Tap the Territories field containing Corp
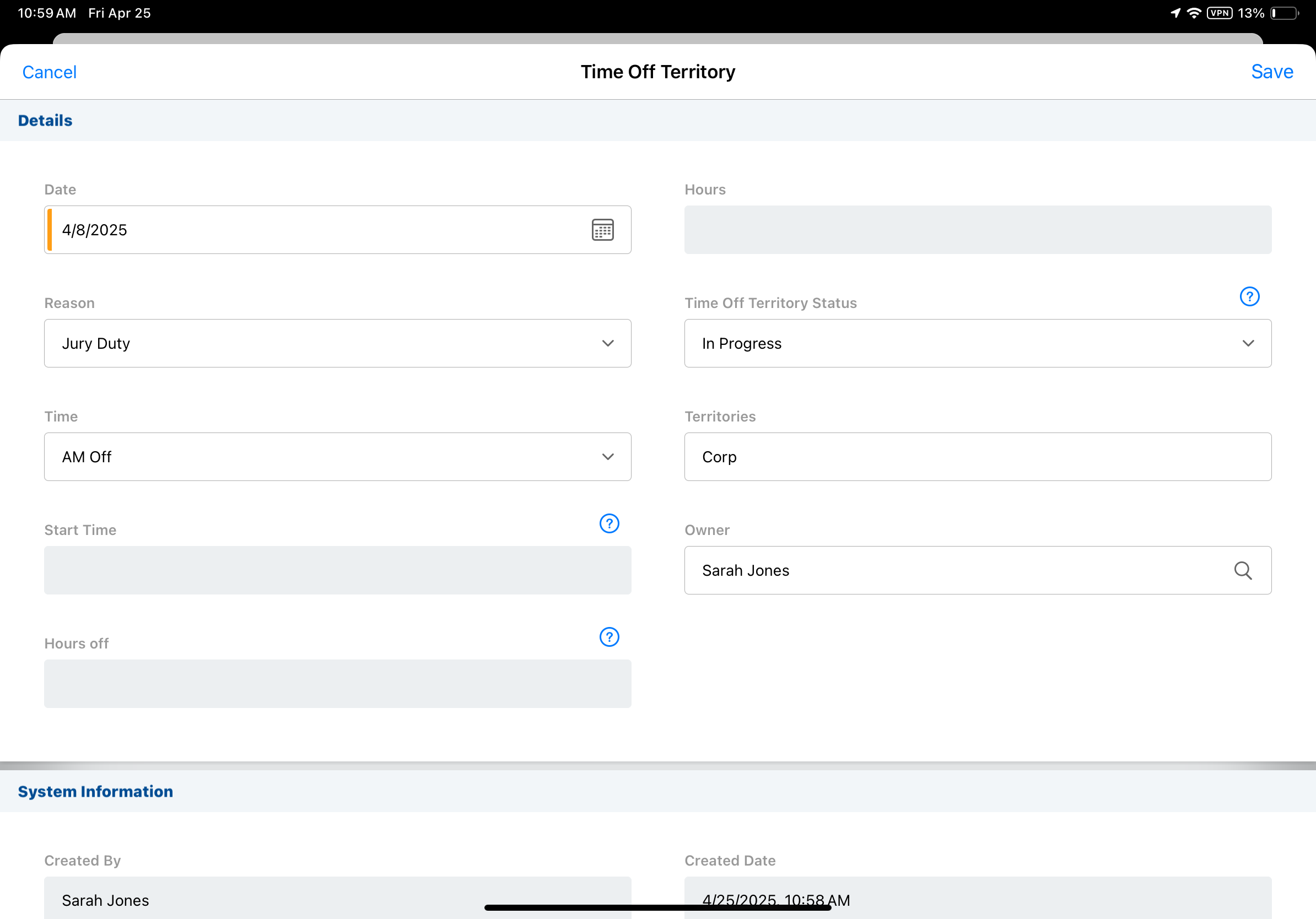Screen dimensions: 1316x919 pyautogui.click(x=977, y=457)
